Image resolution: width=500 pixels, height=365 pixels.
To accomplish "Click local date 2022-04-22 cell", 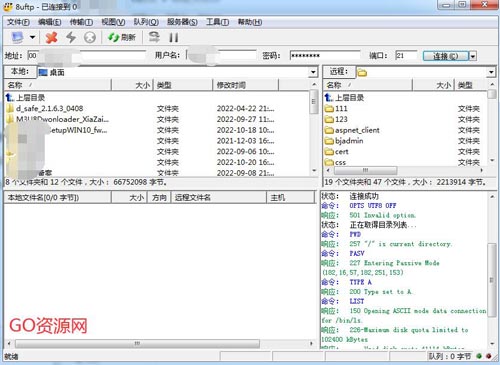I will pos(246,108).
